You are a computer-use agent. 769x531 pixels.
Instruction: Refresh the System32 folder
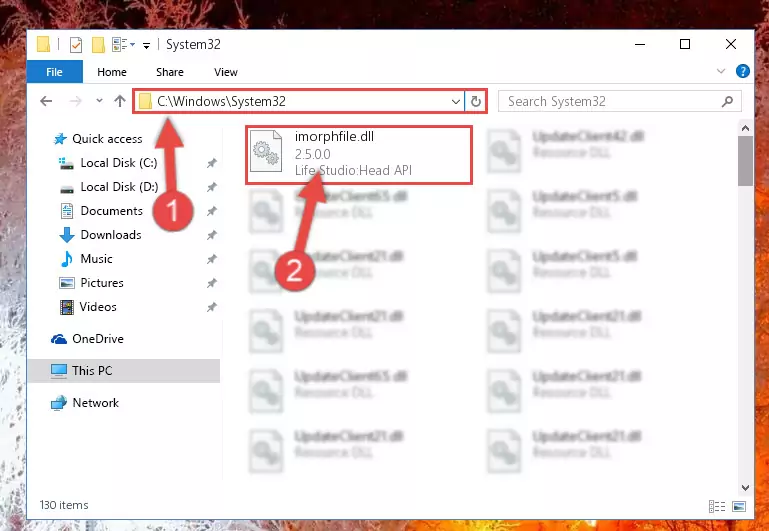(x=475, y=101)
